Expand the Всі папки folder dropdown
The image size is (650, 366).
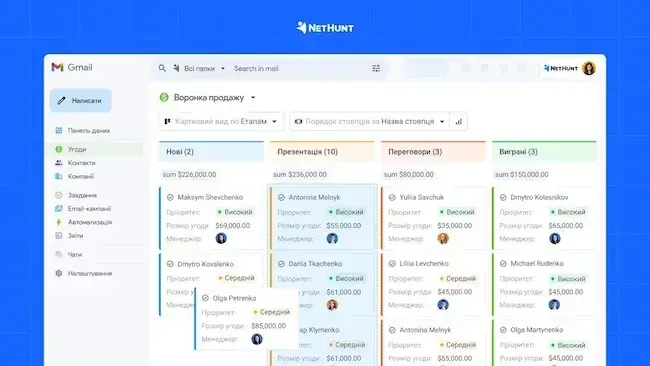223,68
